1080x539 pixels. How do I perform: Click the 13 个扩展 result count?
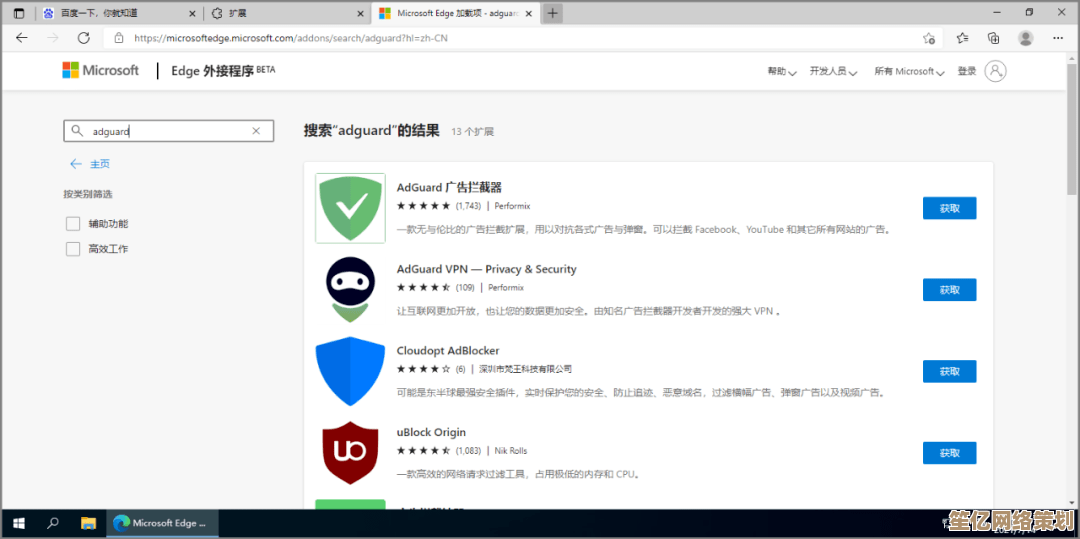(472, 131)
